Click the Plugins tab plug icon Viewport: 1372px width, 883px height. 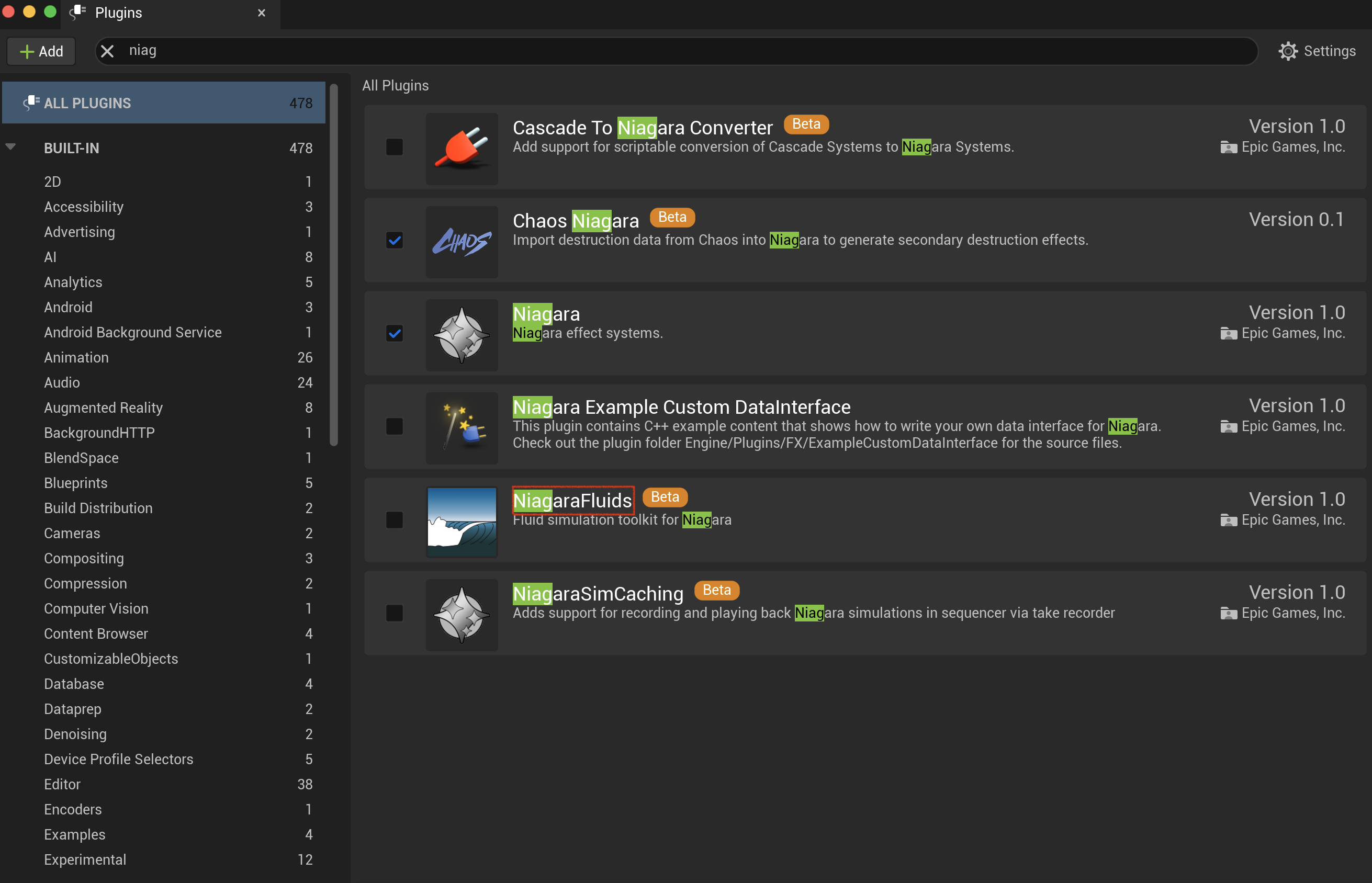coord(77,12)
